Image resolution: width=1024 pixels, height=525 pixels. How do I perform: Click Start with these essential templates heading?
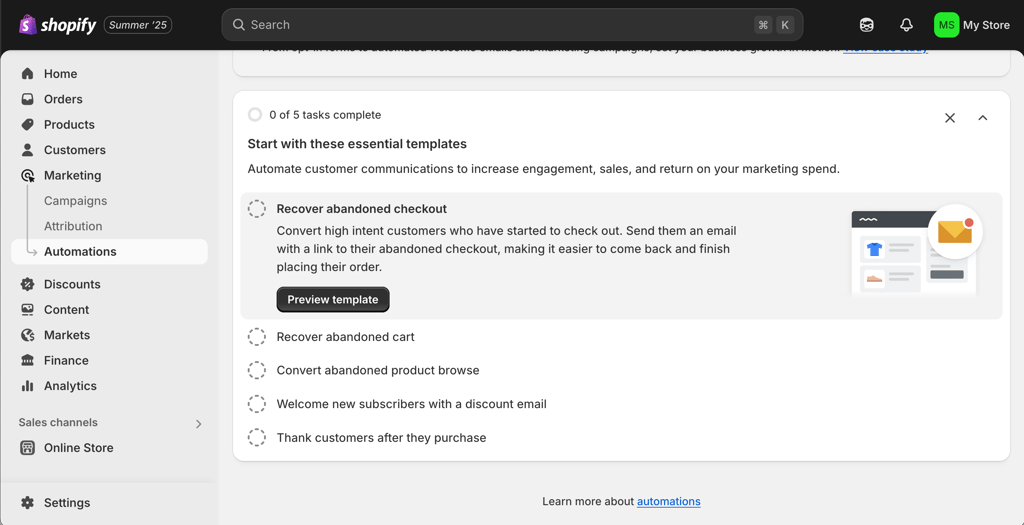click(357, 144)
